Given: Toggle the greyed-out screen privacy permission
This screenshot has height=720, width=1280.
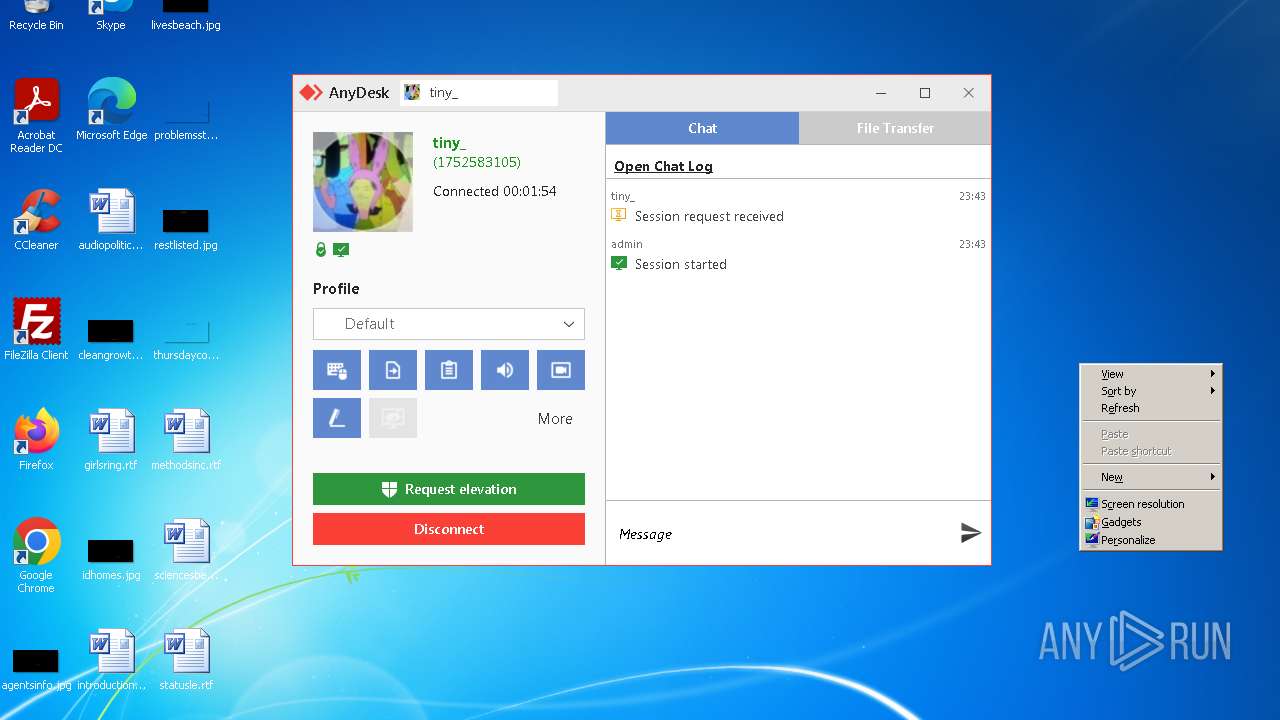Looking at the screenshot, I should pyautogui.click(x=393, y=418).
